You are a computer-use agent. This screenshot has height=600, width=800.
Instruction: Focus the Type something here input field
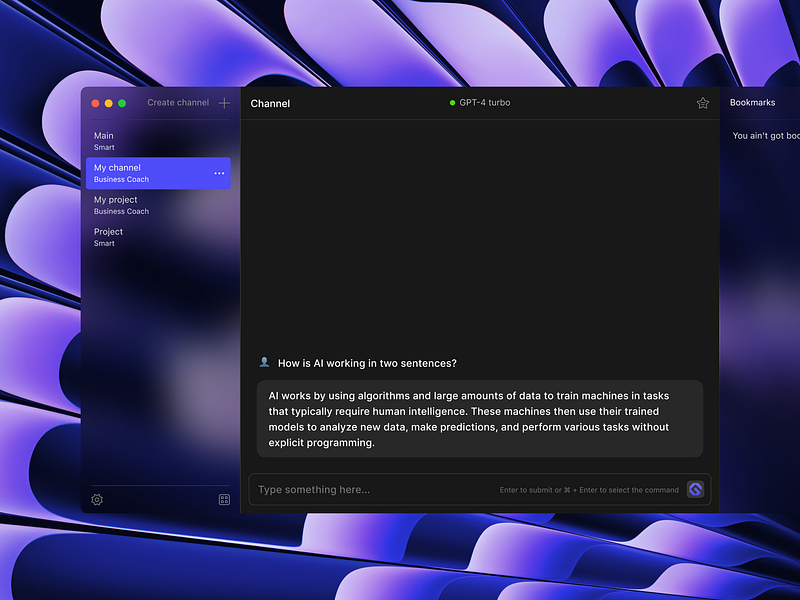click(480, 489)
